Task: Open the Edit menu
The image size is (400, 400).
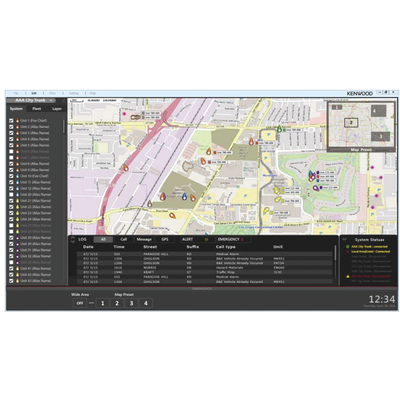Action: pyautogui.click(x=34, y=93)
